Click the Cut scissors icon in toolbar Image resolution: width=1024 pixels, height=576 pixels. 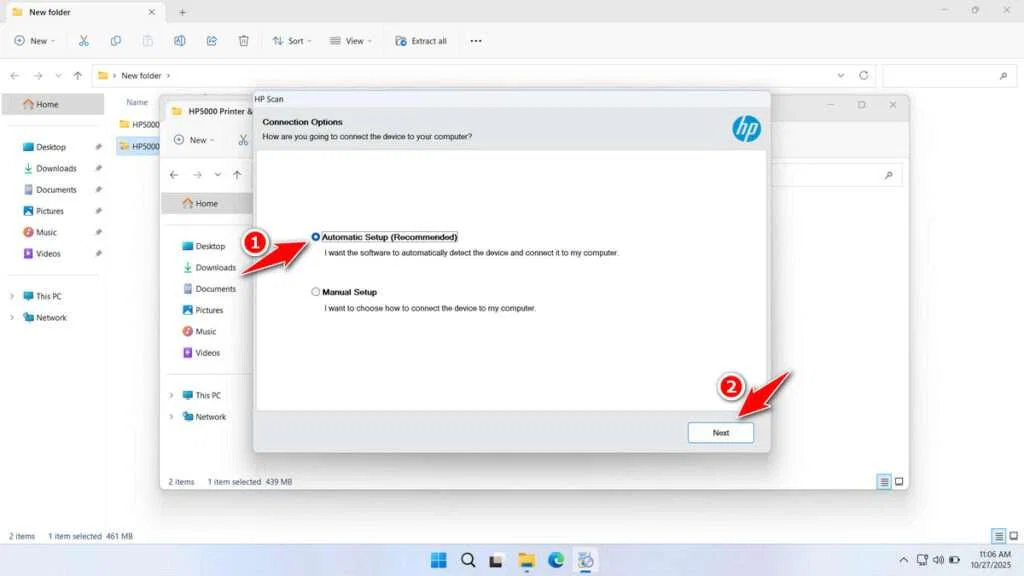[84, 41]
